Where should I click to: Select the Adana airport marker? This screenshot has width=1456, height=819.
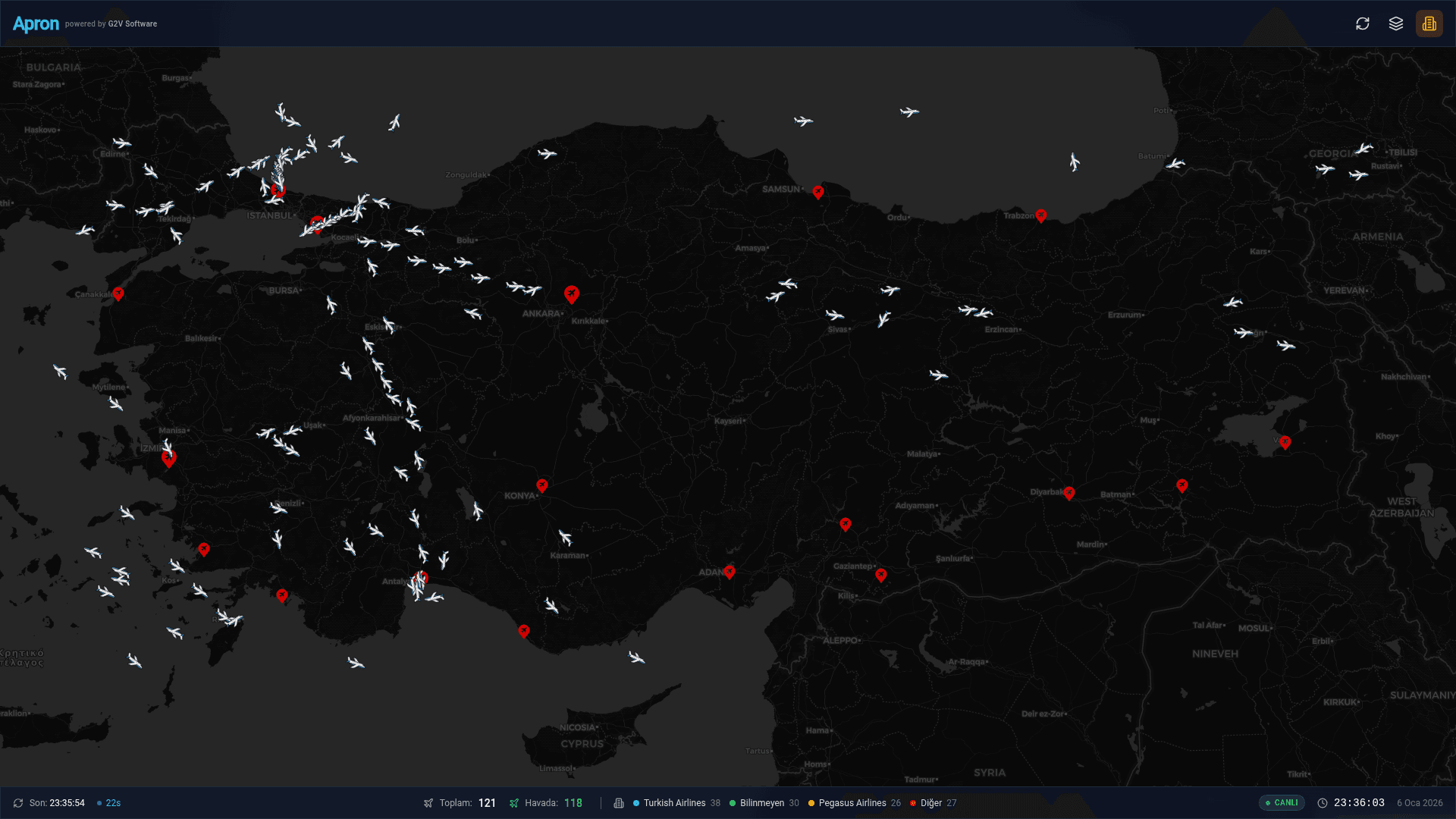point(730,571)
